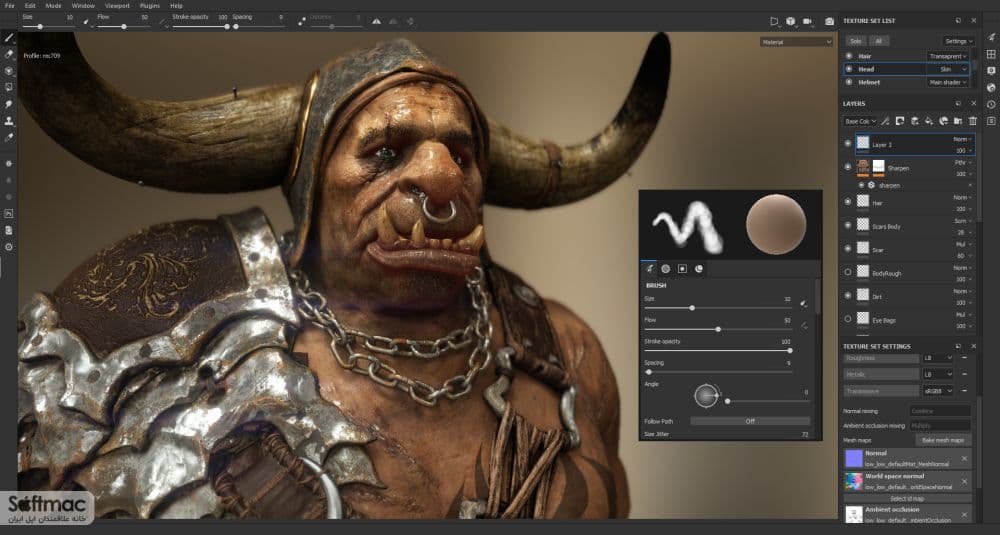Show the BodyRough layer
1000x535 pixels.
[x=848, y=272]
